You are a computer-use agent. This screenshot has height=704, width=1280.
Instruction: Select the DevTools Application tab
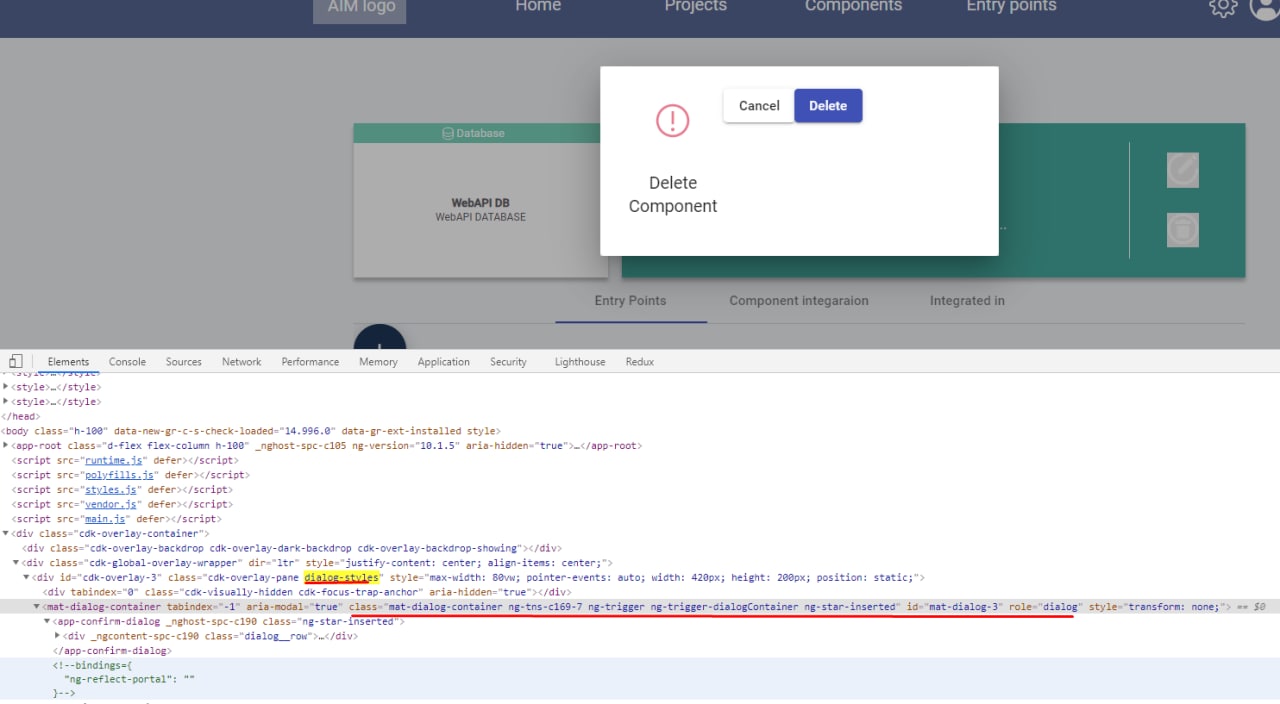(x=444, y=362)
